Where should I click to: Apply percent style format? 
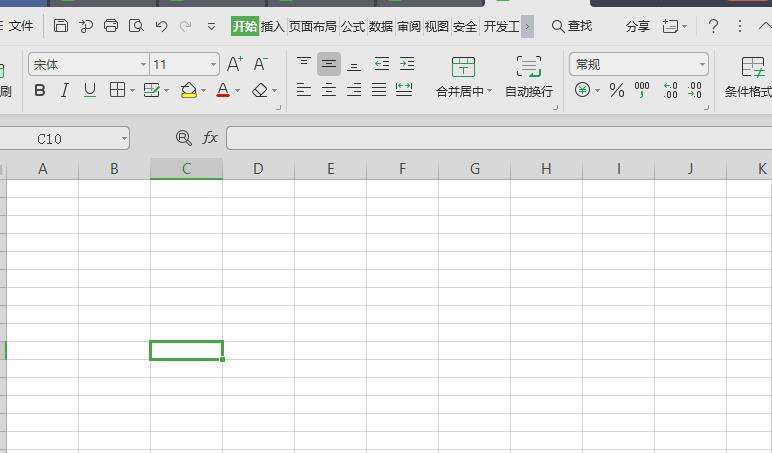616,90
